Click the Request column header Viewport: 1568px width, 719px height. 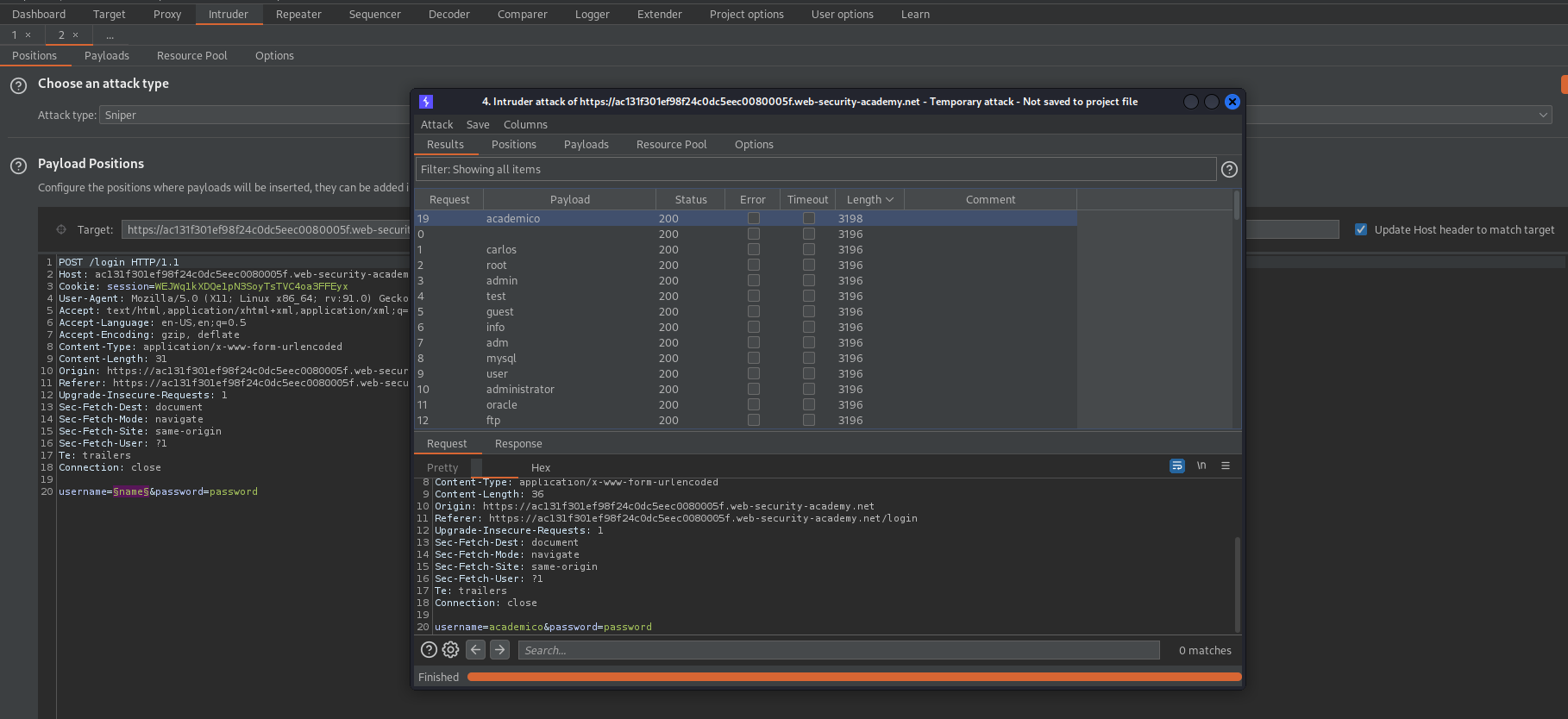449,199
